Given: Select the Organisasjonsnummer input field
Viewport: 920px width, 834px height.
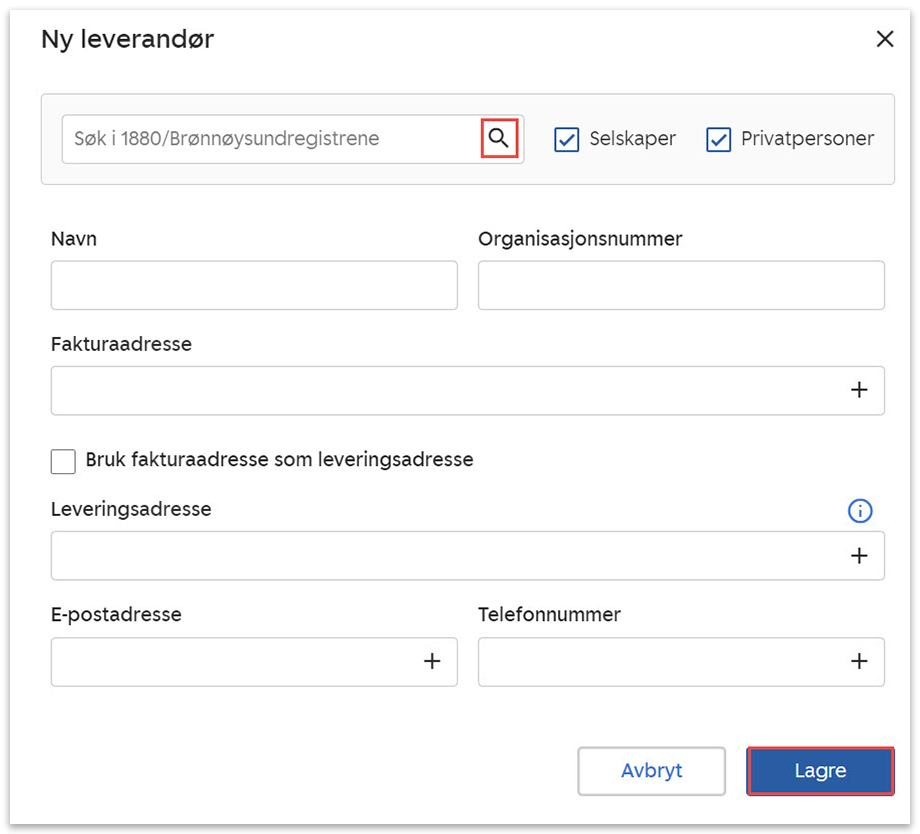Looking at the screenshot, I should tap(681, 286).
